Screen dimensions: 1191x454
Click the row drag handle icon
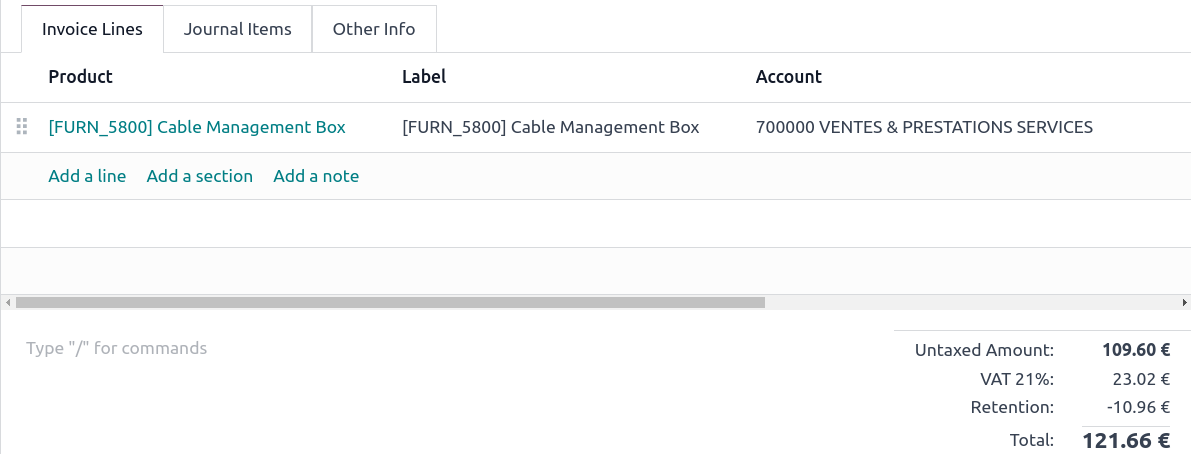21,127
